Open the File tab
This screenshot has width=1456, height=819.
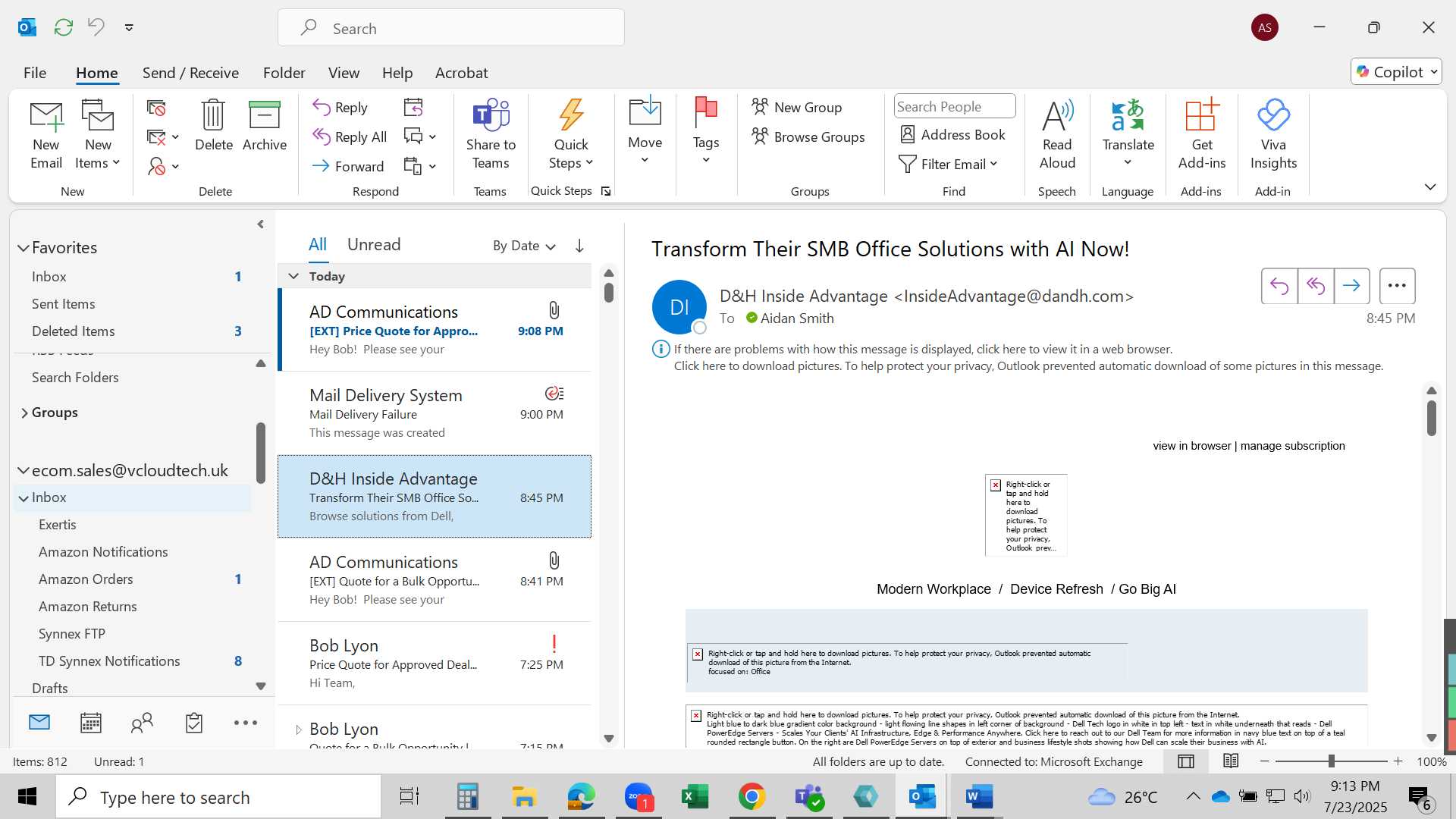(35, 73)
